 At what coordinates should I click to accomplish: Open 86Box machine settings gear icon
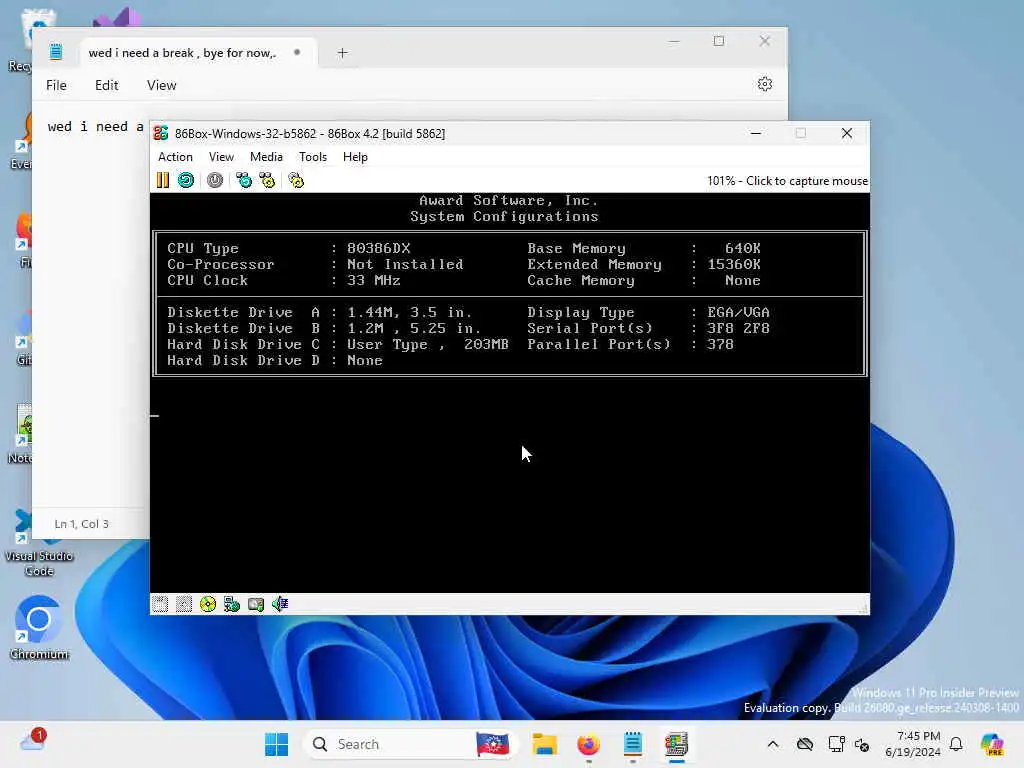point(296,180)
